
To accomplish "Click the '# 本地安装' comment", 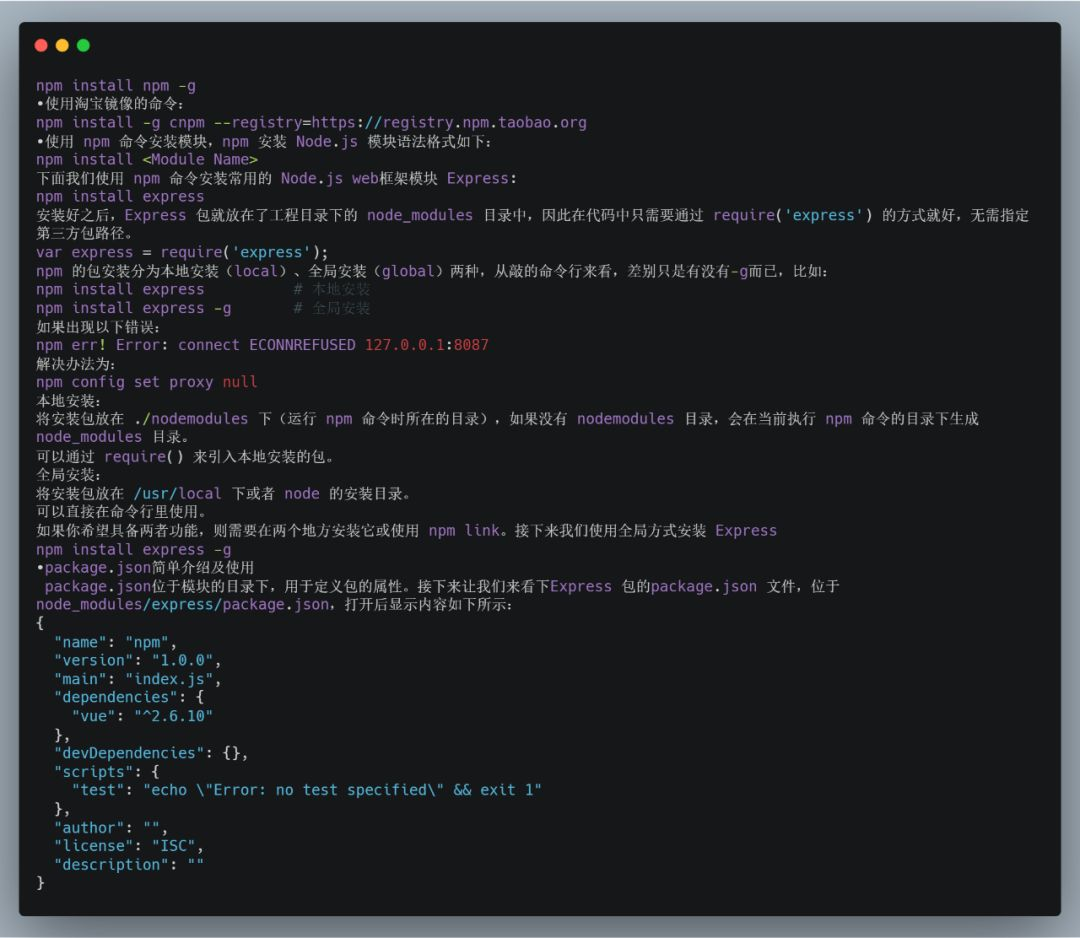I will pos(332,289).
